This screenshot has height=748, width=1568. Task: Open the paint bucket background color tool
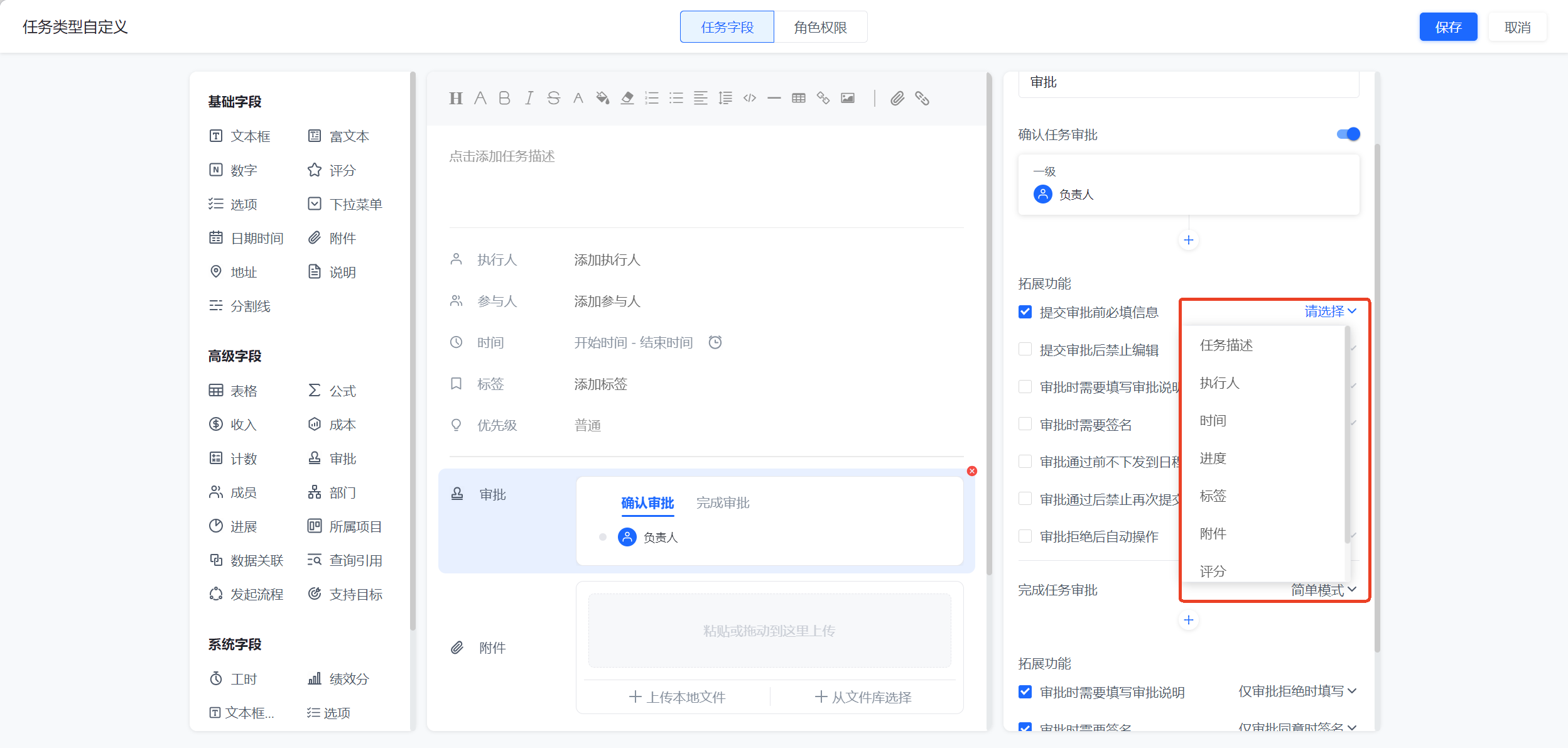603,98
